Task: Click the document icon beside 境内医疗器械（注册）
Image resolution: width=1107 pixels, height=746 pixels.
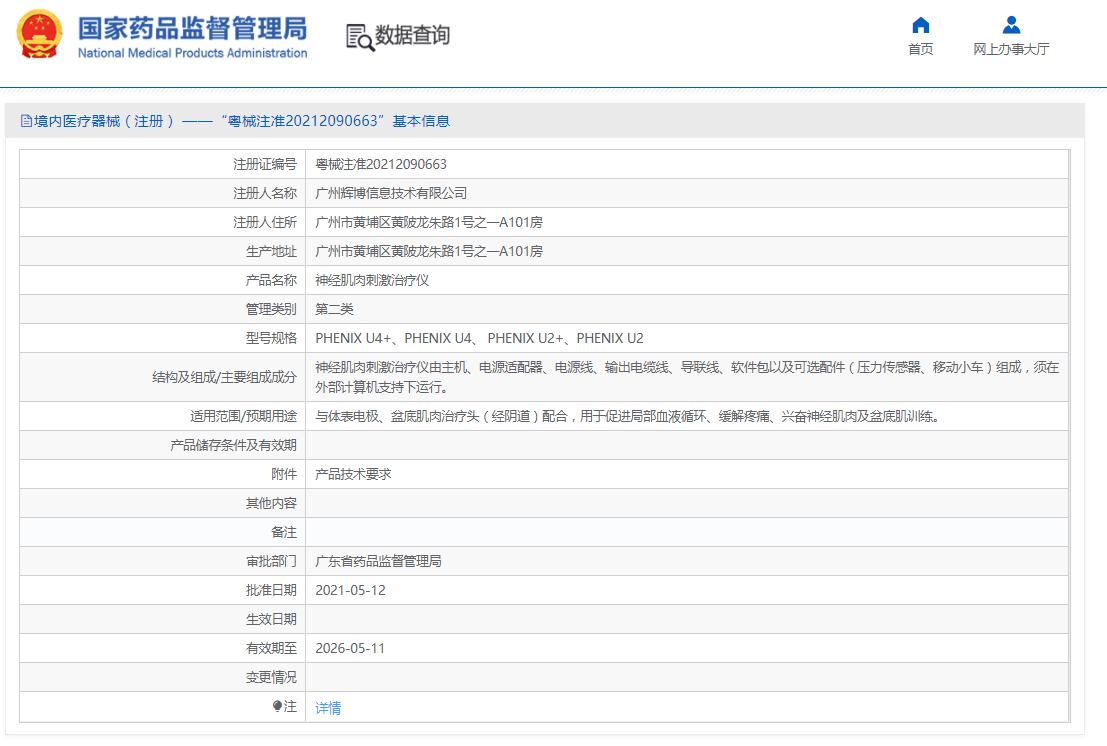Action: coord(25,120)
